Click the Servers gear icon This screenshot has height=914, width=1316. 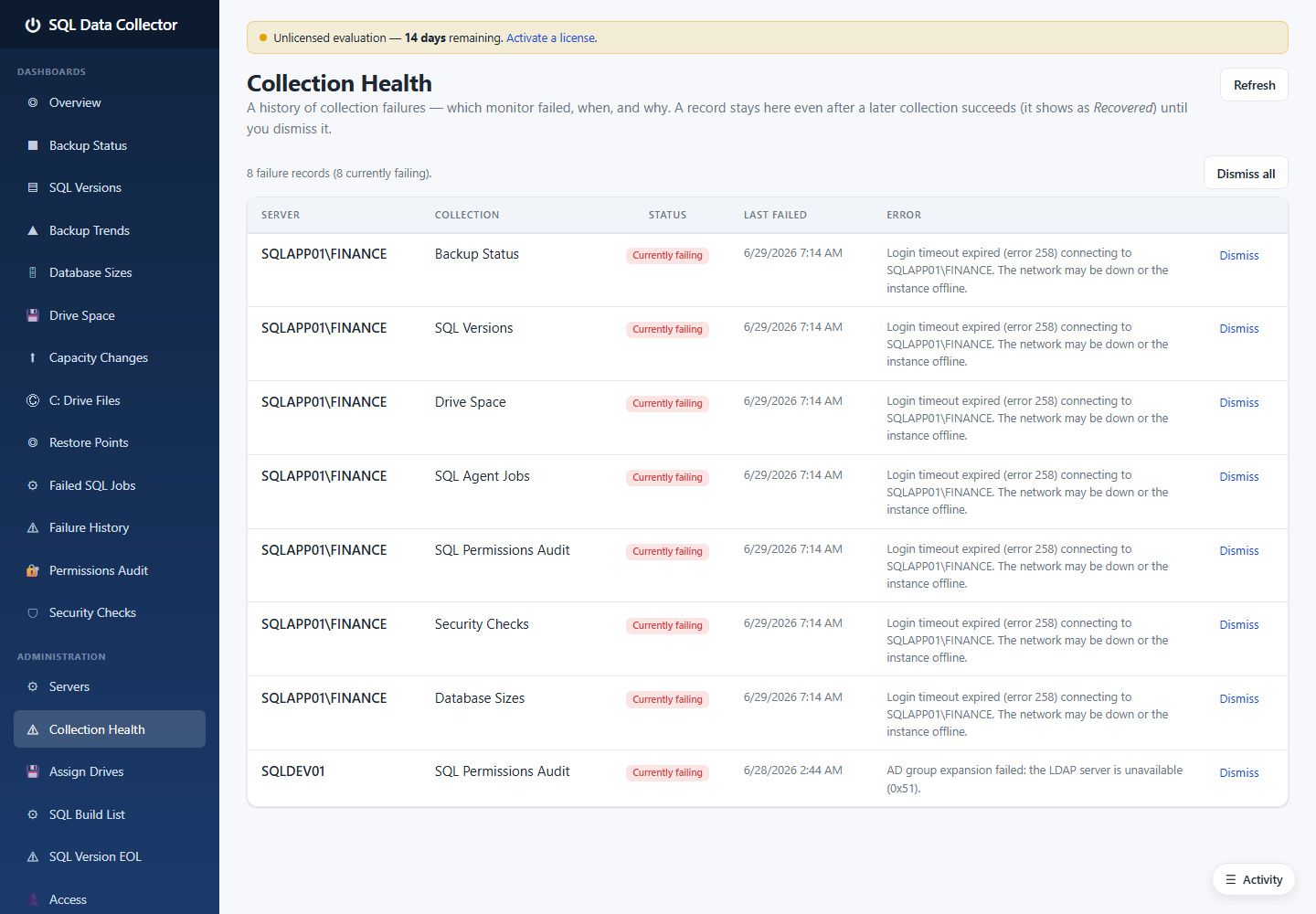coord(33,686)
